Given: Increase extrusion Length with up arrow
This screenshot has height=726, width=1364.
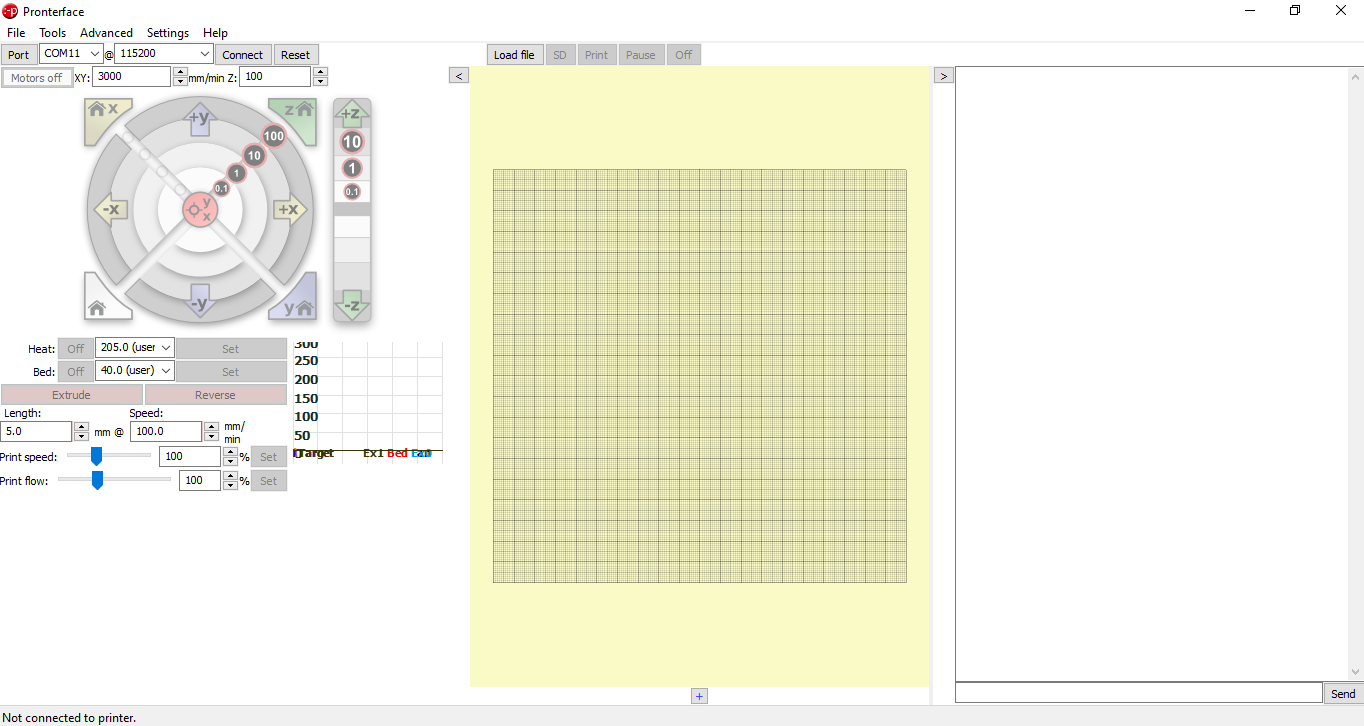Looking at the screenshot, I should click(x=81, y=426).
